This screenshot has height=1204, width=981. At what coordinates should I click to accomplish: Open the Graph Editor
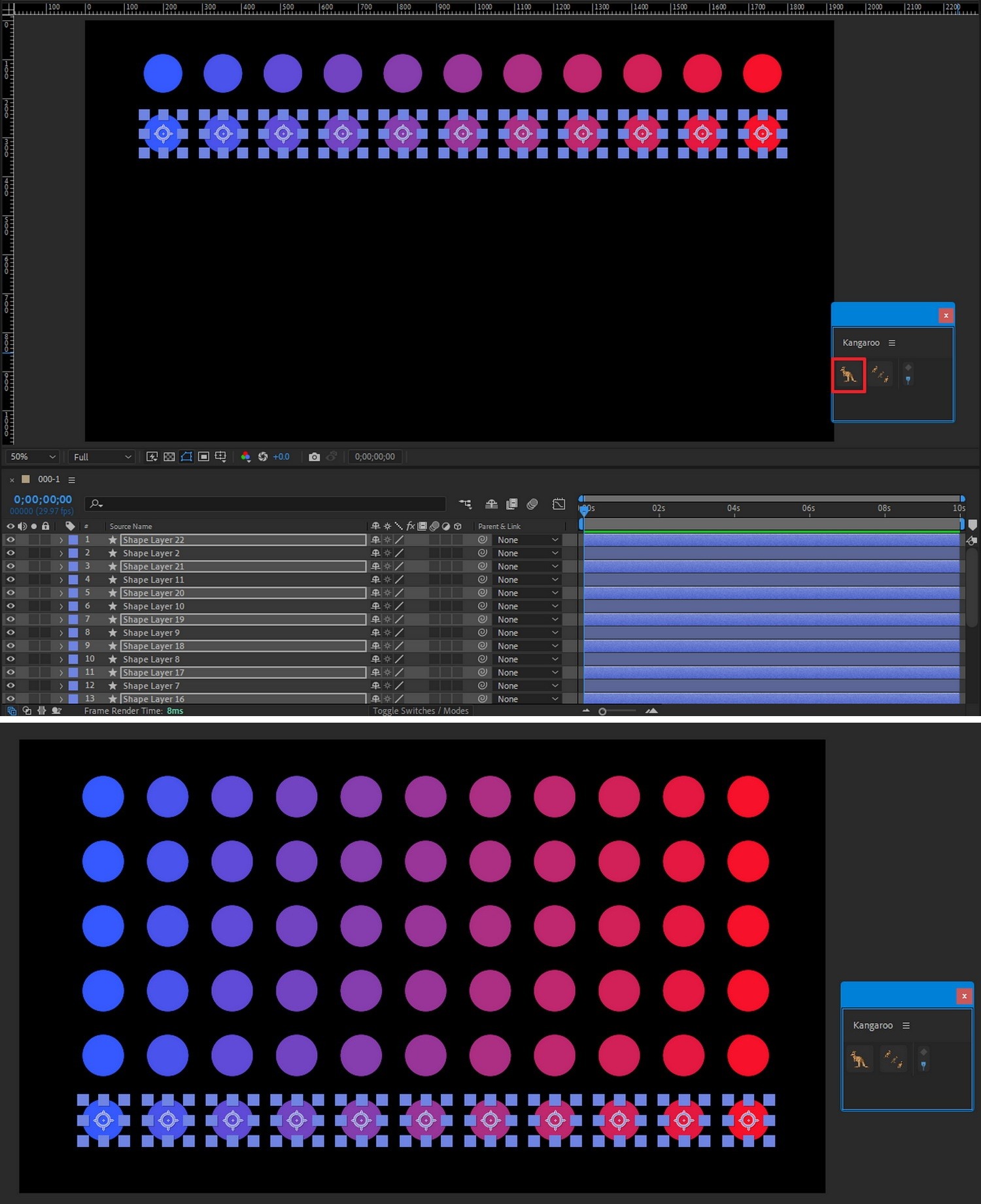click(559, 504)
